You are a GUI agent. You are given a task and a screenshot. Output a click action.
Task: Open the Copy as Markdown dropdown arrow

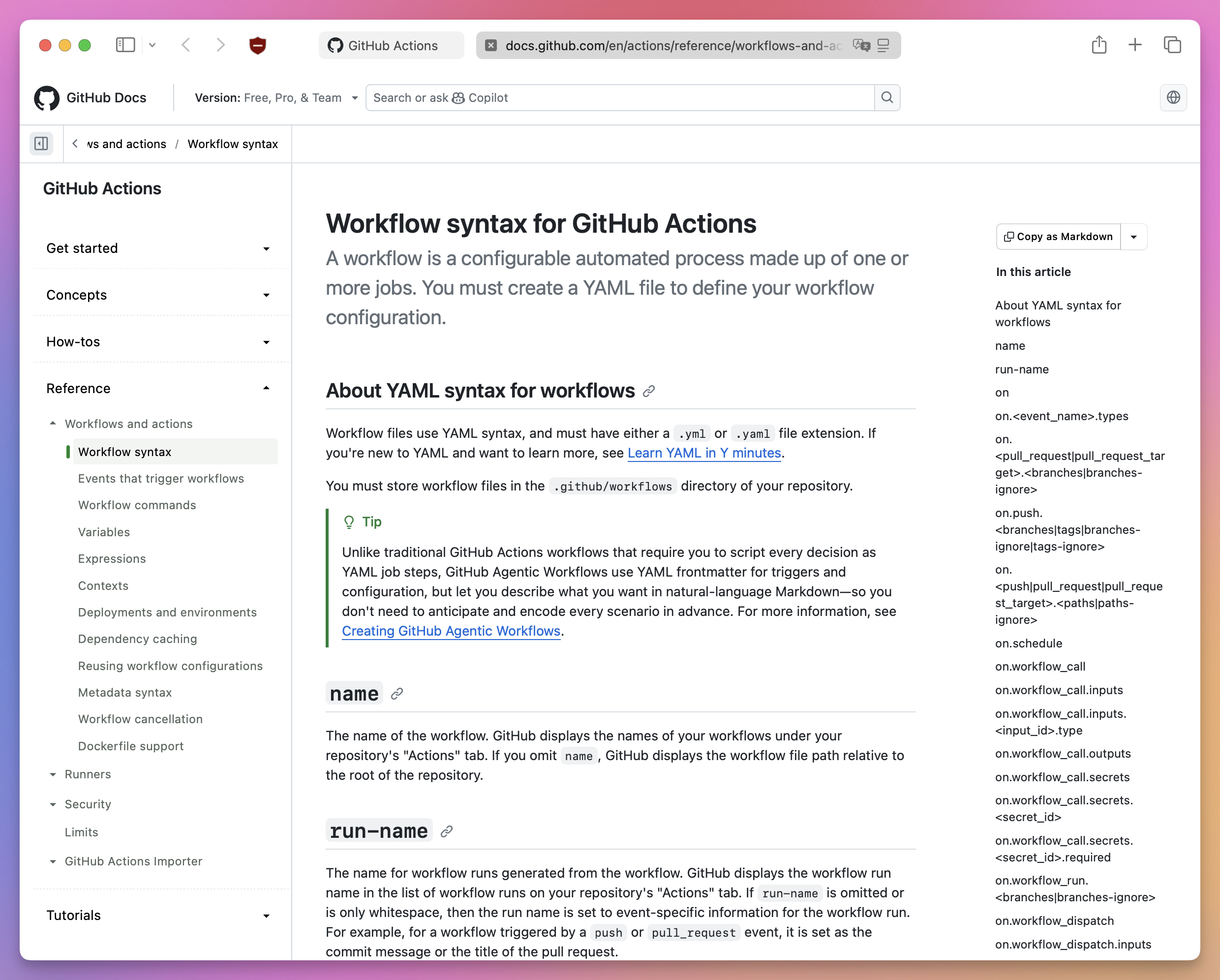pyautogui.click(x=1133, y=237)
